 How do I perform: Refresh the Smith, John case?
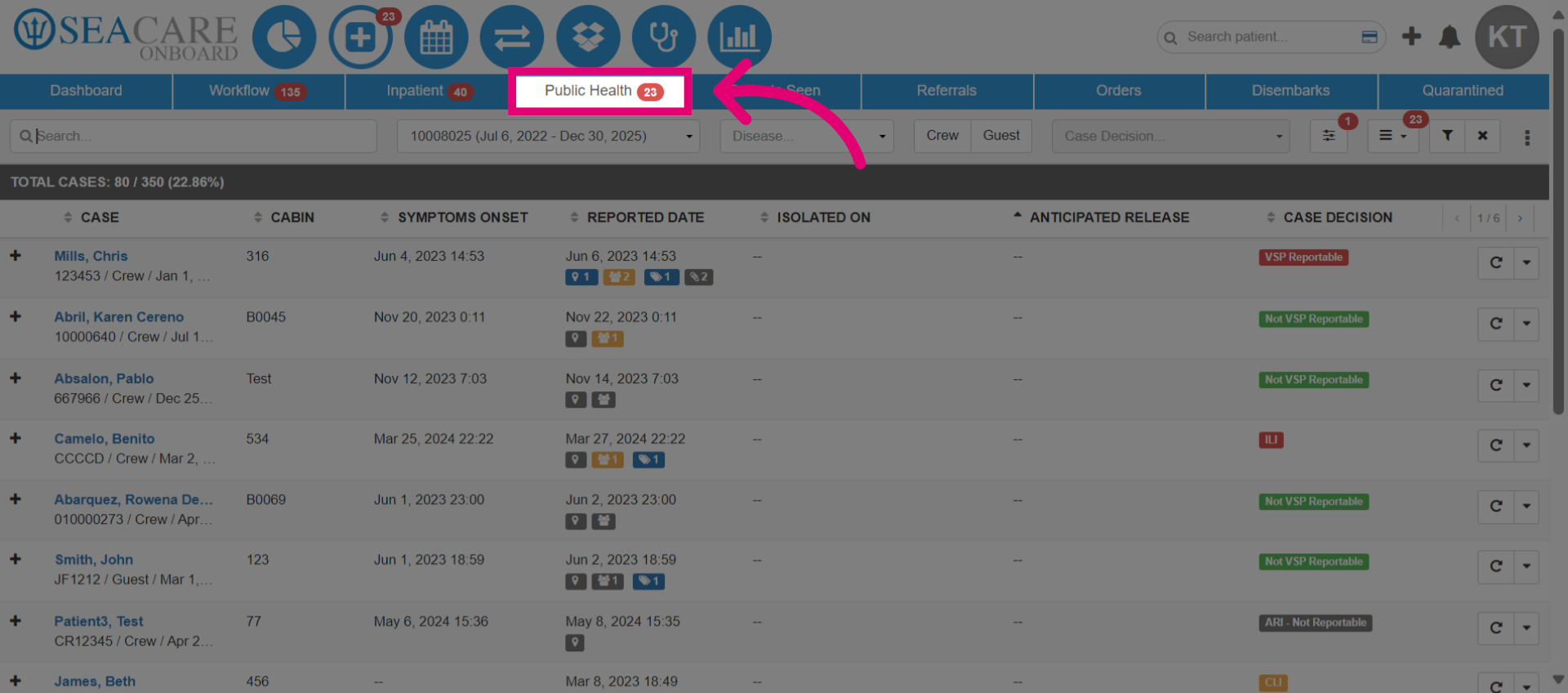pyautogui.click(x=1496, y=566)
